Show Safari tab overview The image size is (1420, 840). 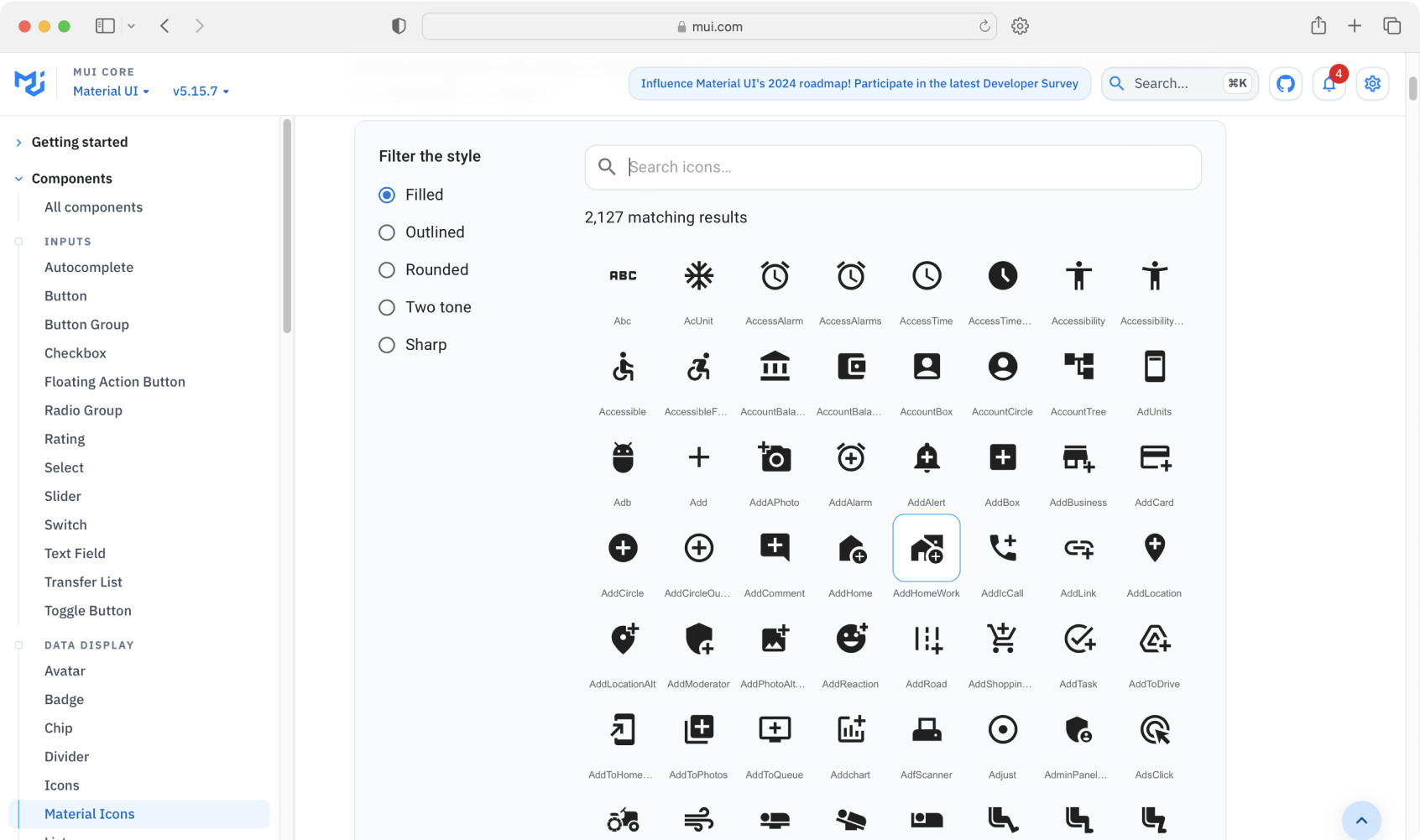(1391, 26)
